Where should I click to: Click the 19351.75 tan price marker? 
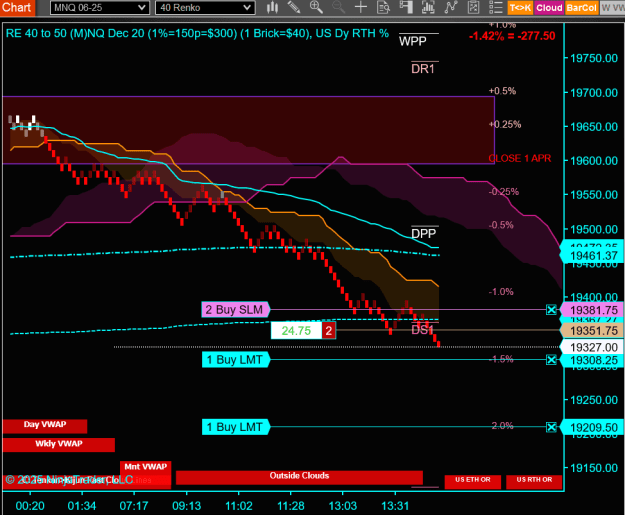pos(593,330)
